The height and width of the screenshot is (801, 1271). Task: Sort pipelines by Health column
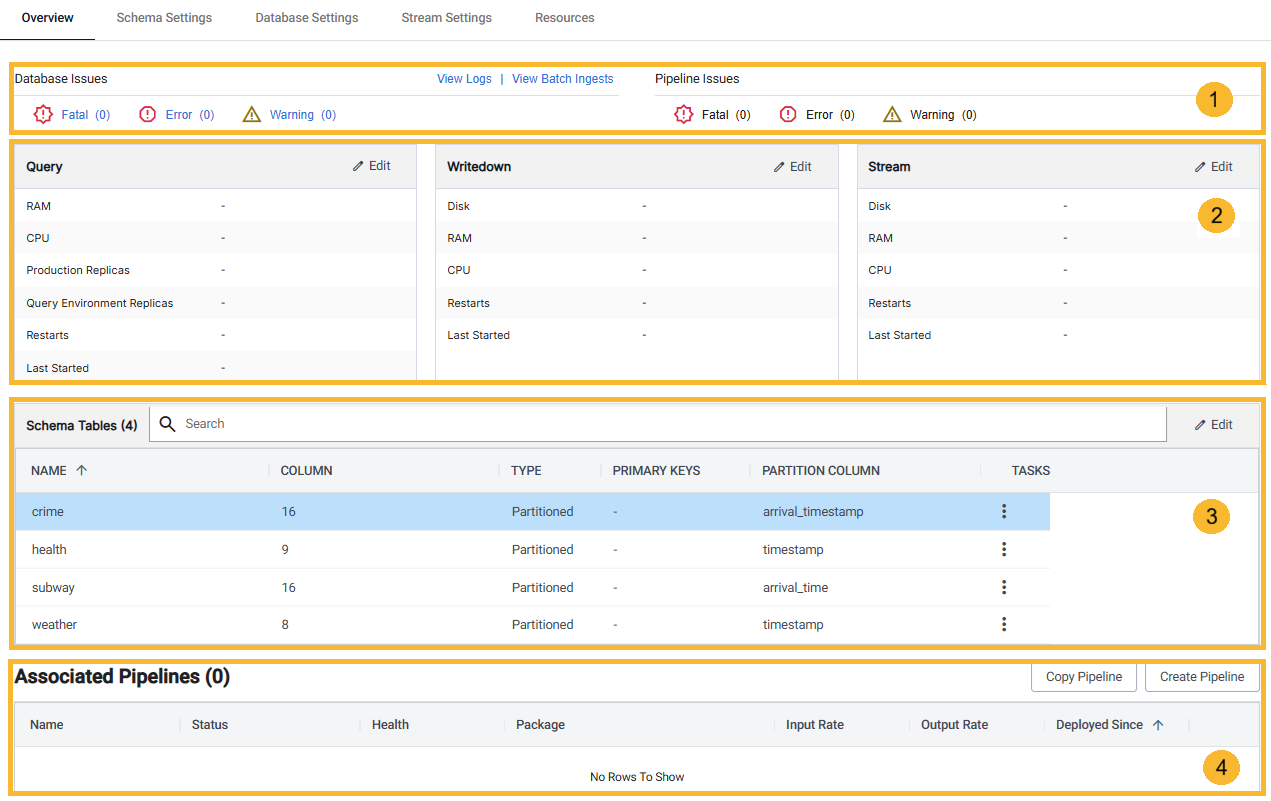390,725
